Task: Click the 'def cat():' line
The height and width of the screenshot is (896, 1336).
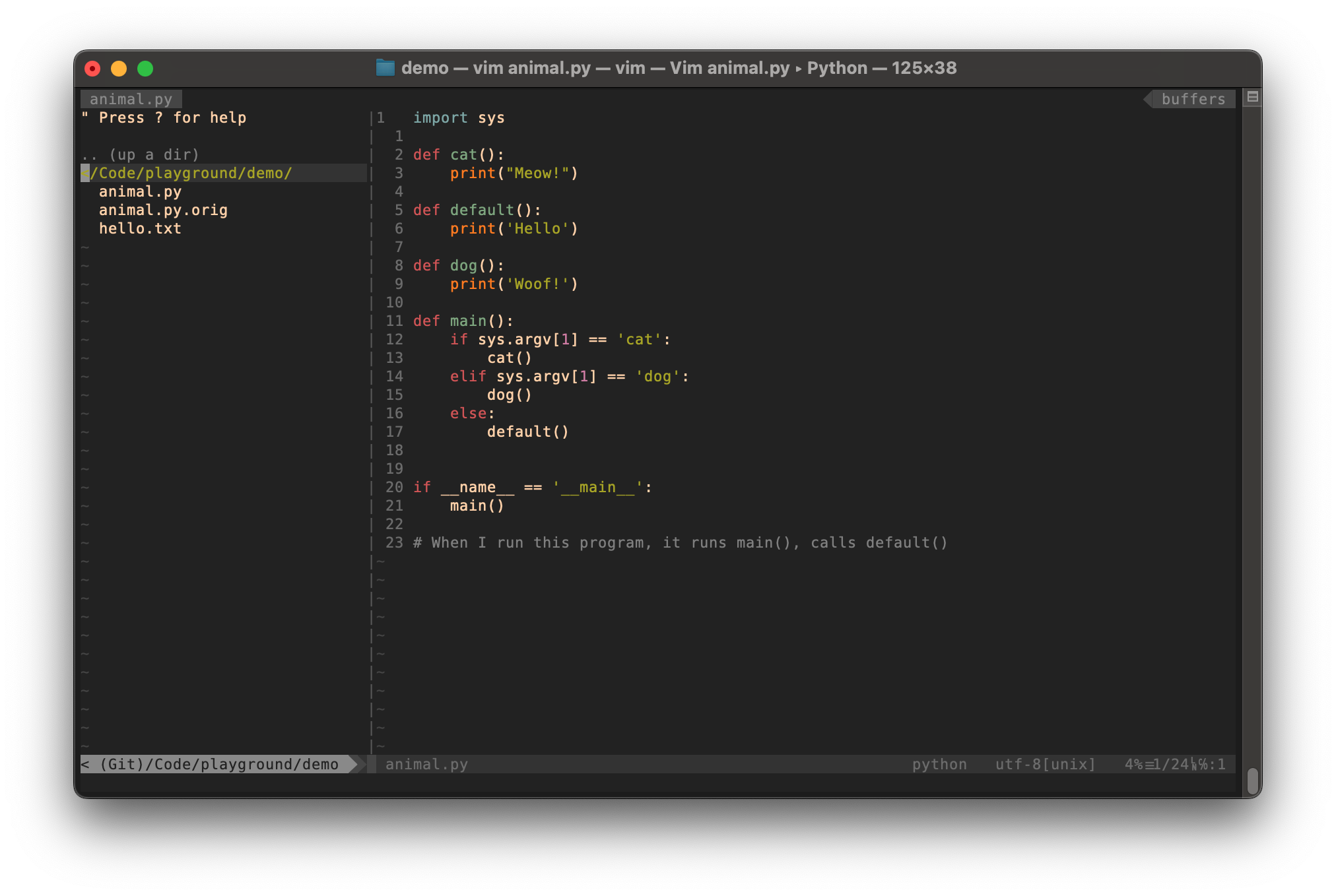Action: pos(459,154)
